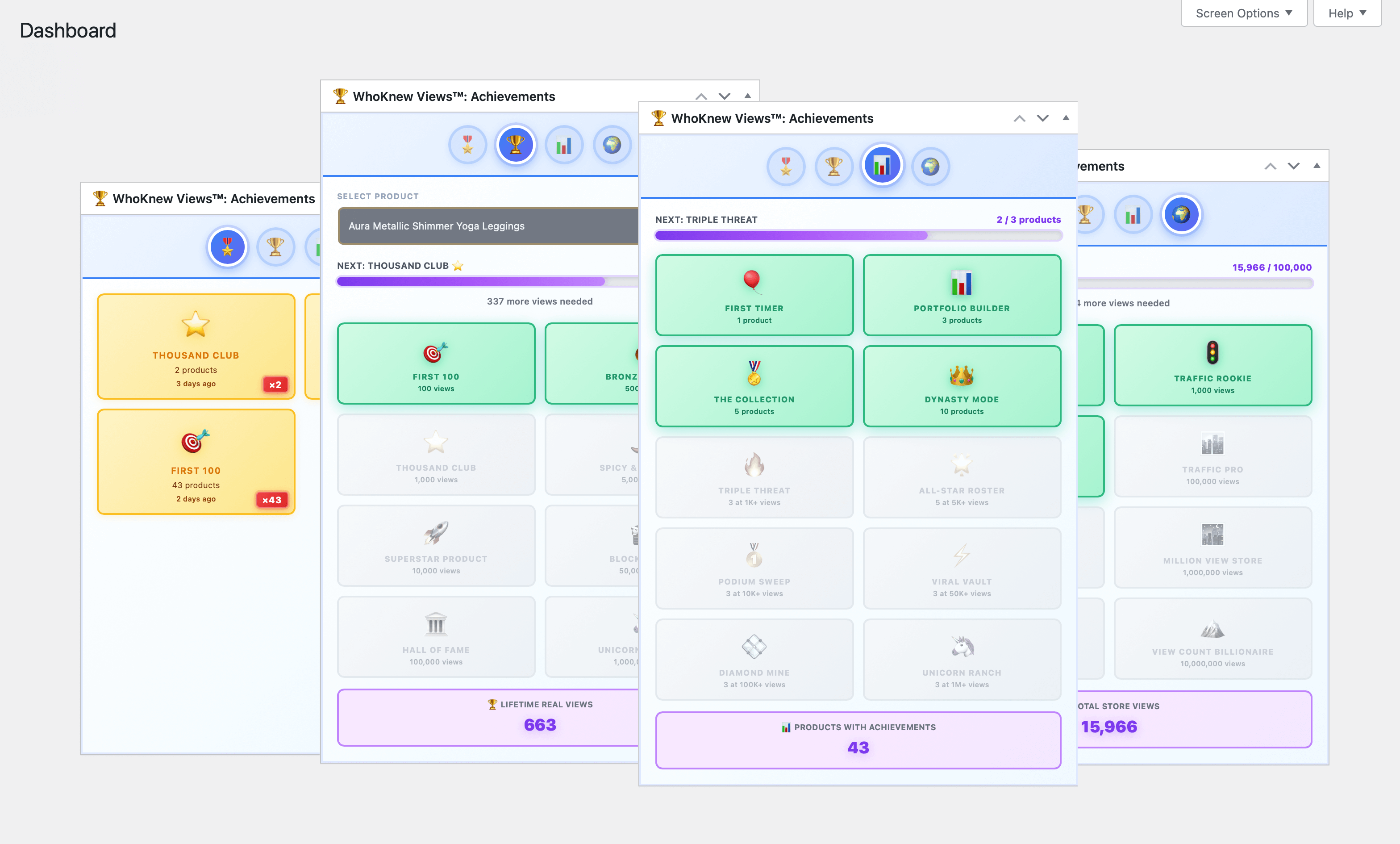1400x844 pixels.
Task: Collapse the second Achievements widget titlebar
Action: click(x=748, y=96)
